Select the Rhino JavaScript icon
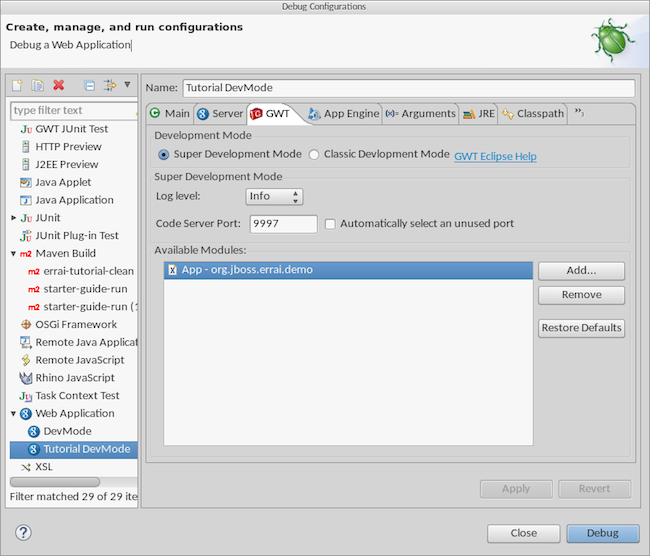This screenshot has height=556, width=650. [x=26, y=378]
